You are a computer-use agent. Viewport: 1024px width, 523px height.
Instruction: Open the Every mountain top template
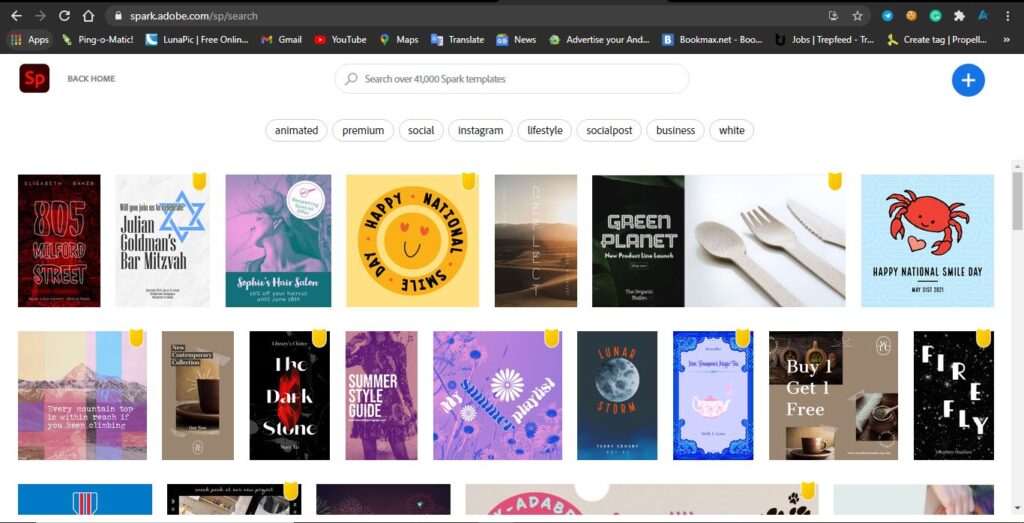coord(82,396)
